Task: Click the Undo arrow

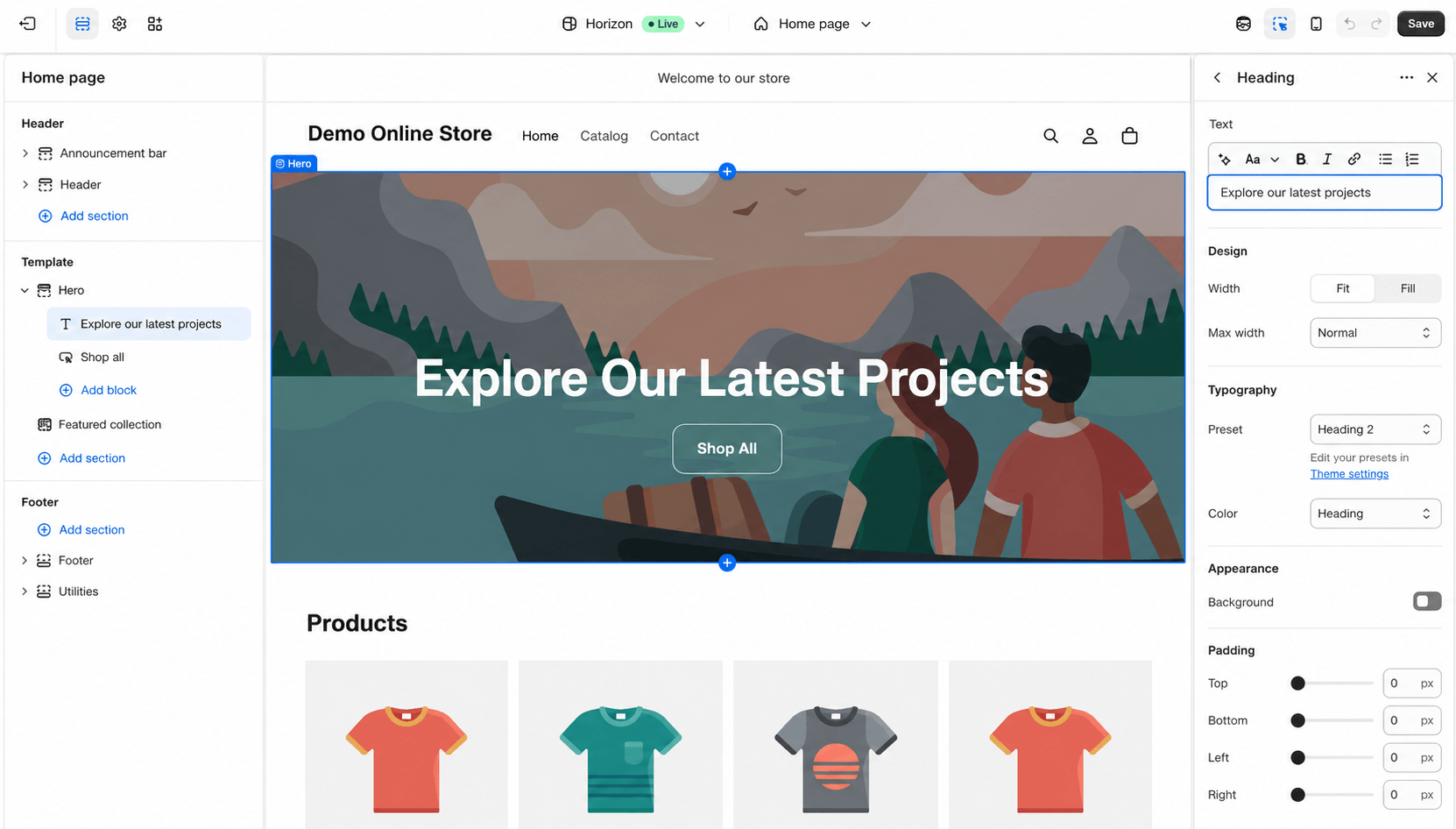Action: click(x=1349, y=24)
